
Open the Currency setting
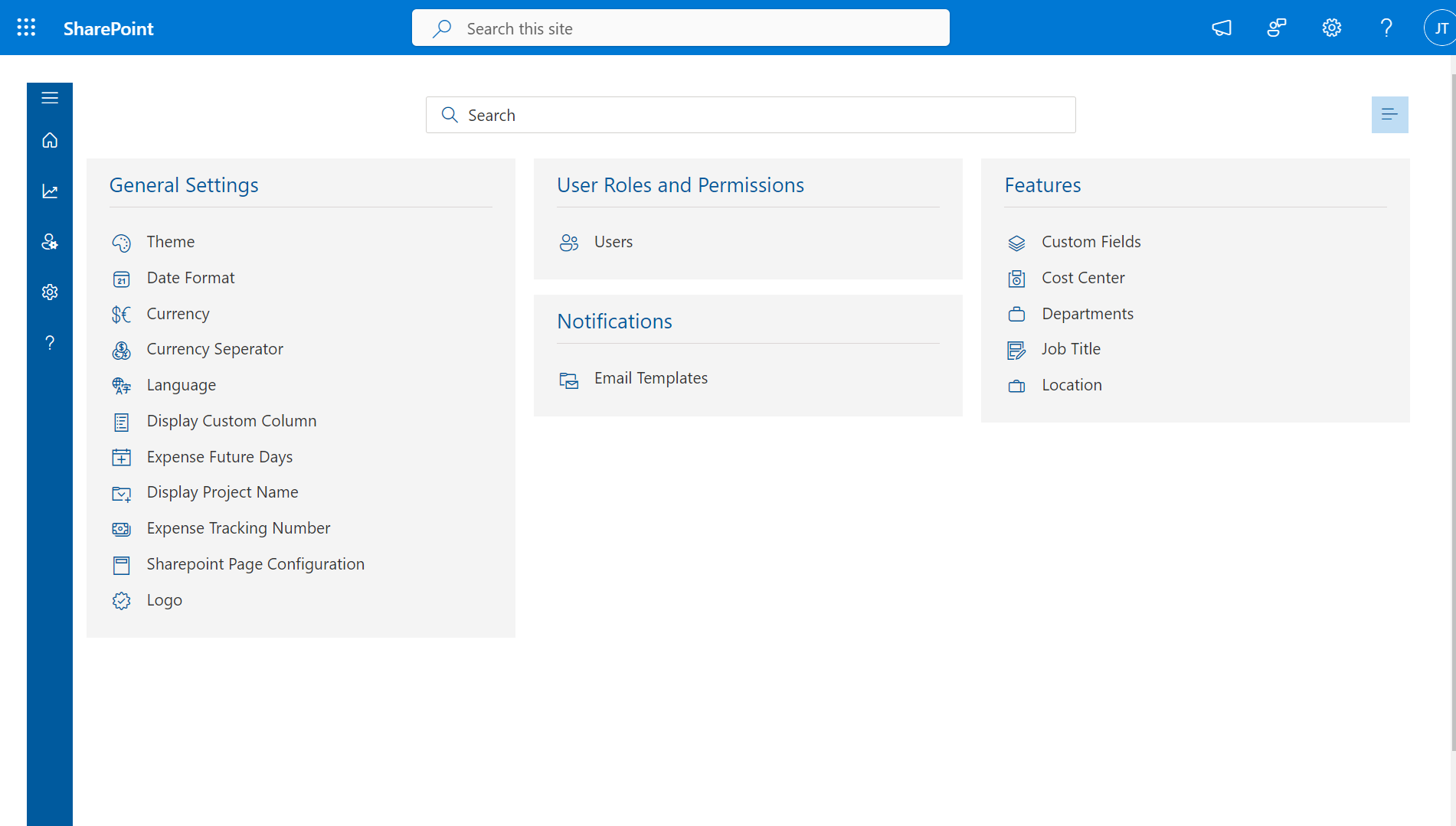coord(178,314)
